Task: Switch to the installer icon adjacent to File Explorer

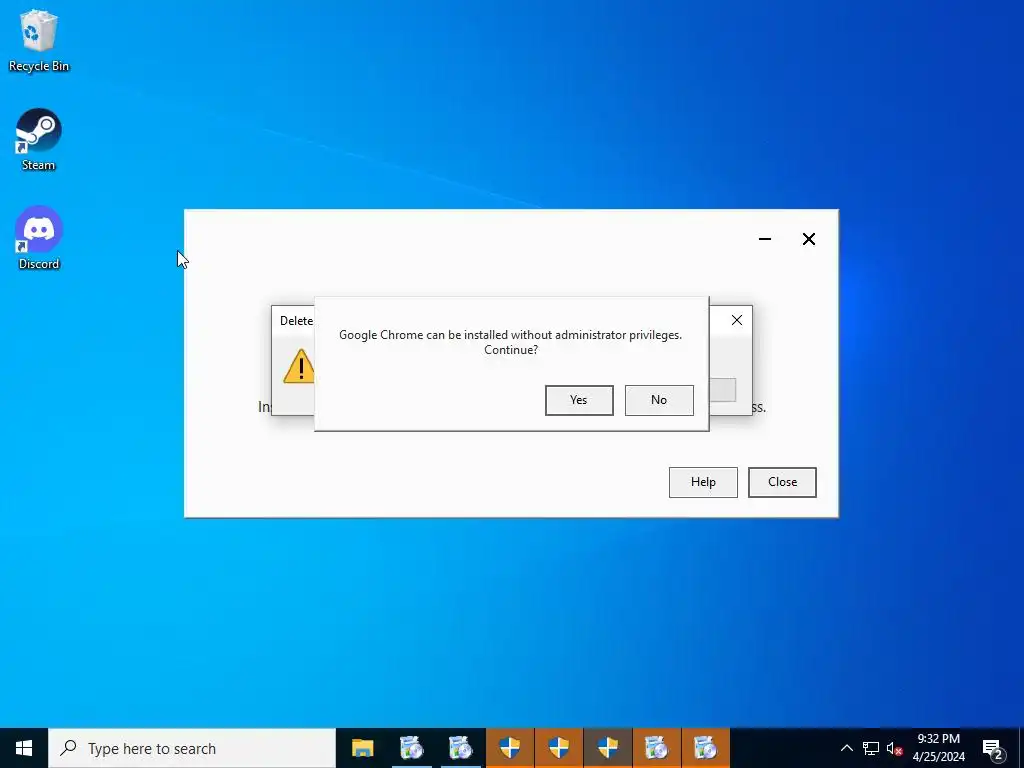Action: (x=411, y=748)
